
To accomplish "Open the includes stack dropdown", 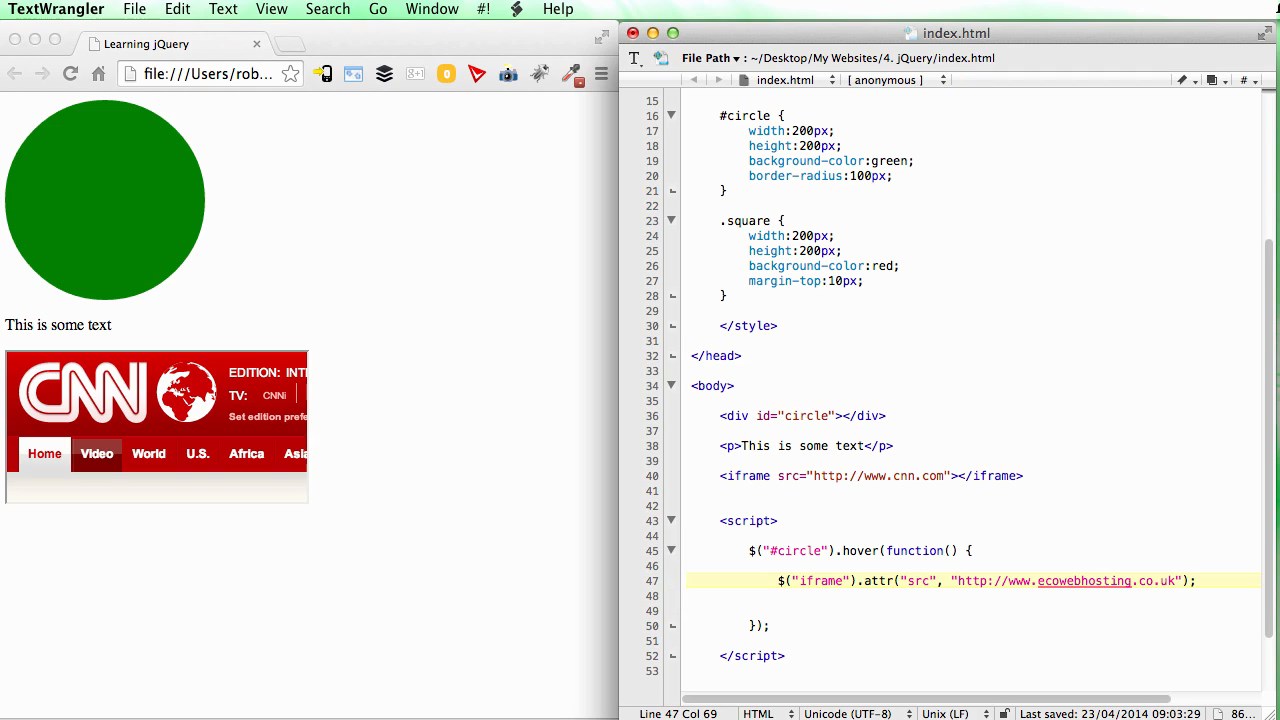I will pos(1216,80).
